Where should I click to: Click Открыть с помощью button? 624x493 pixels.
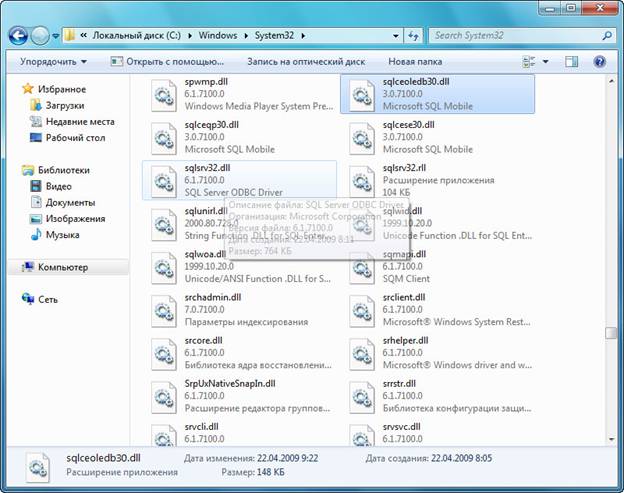point(167,62)
